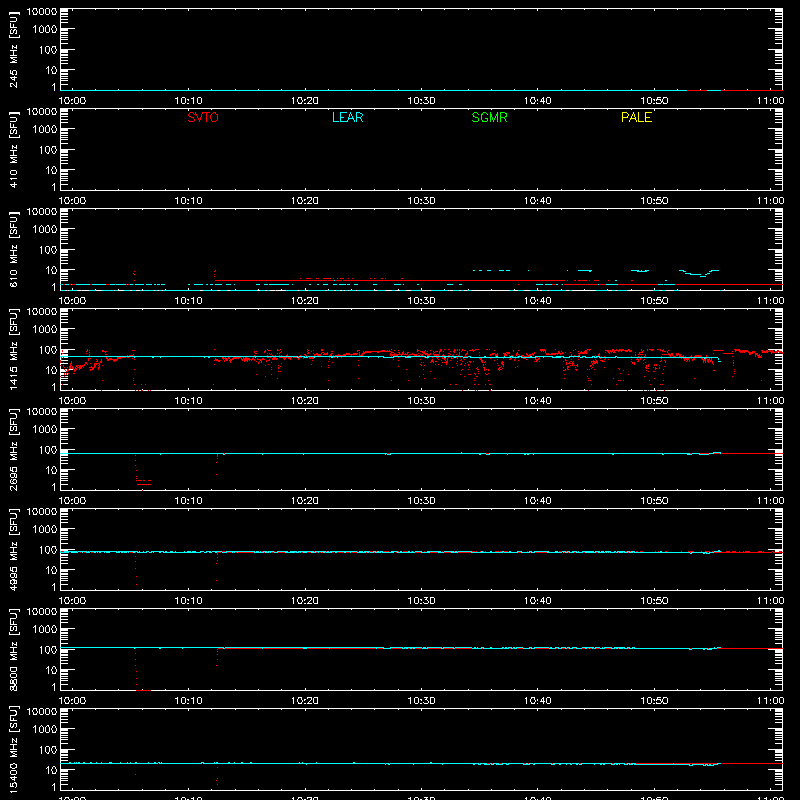This screenshot has height=800, width=800.
Task: Click 10:10 time label below 2695 MHz panel
Action: pyautogui.click(x=189, y=501)
